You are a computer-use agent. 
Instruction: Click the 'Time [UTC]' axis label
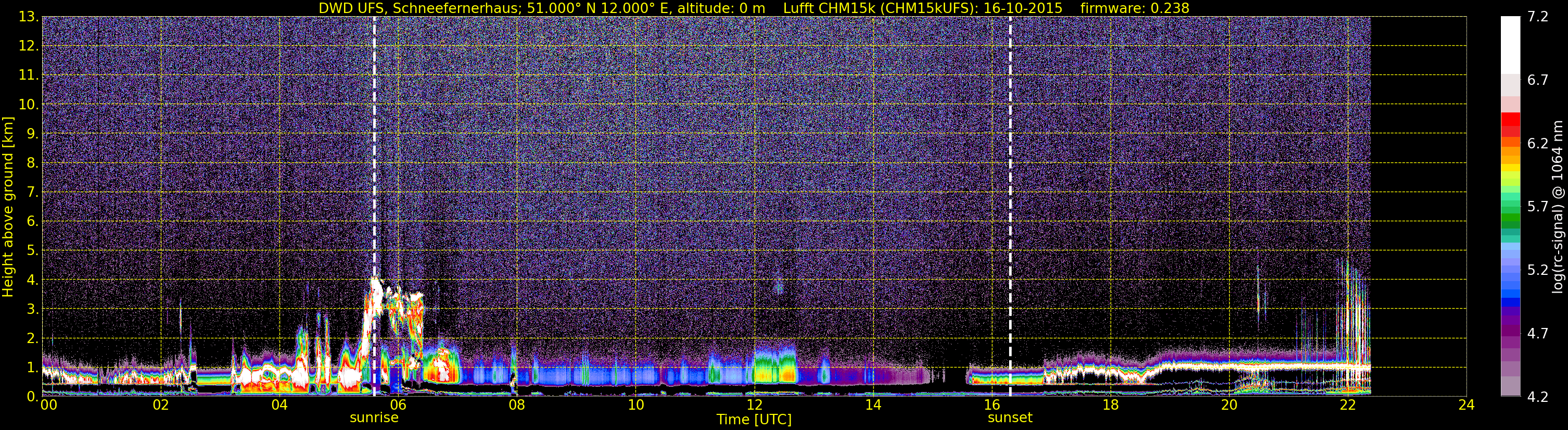[754, 420]
